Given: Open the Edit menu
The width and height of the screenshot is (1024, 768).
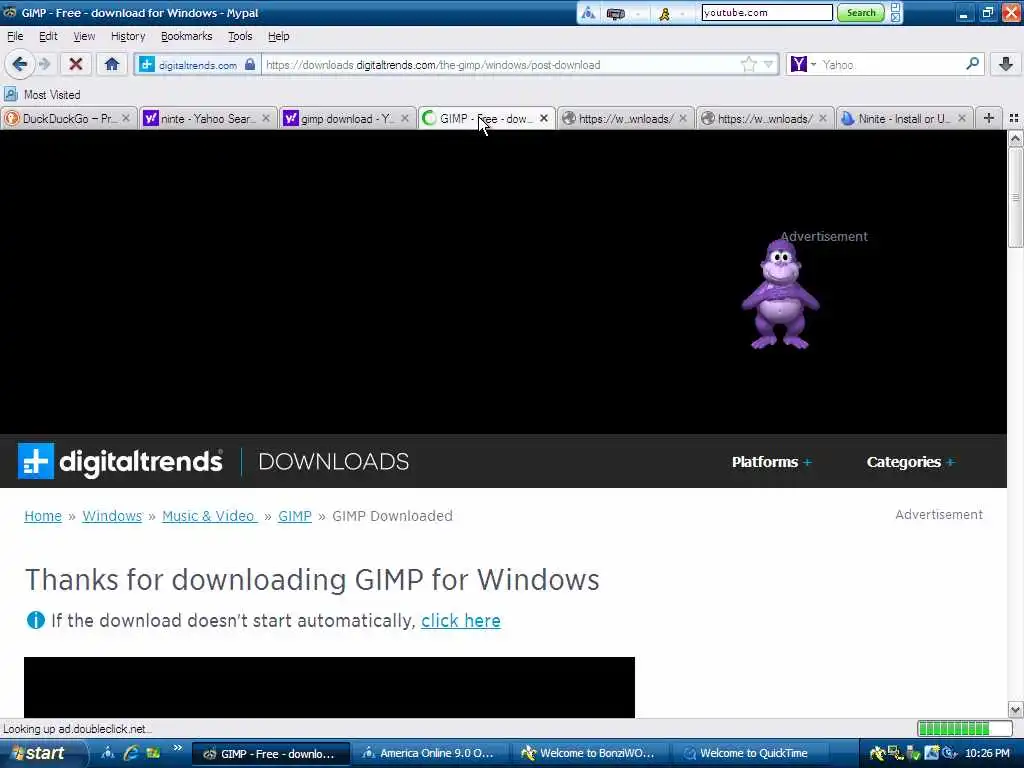Looking at the screenshot, I should point(48,37).
